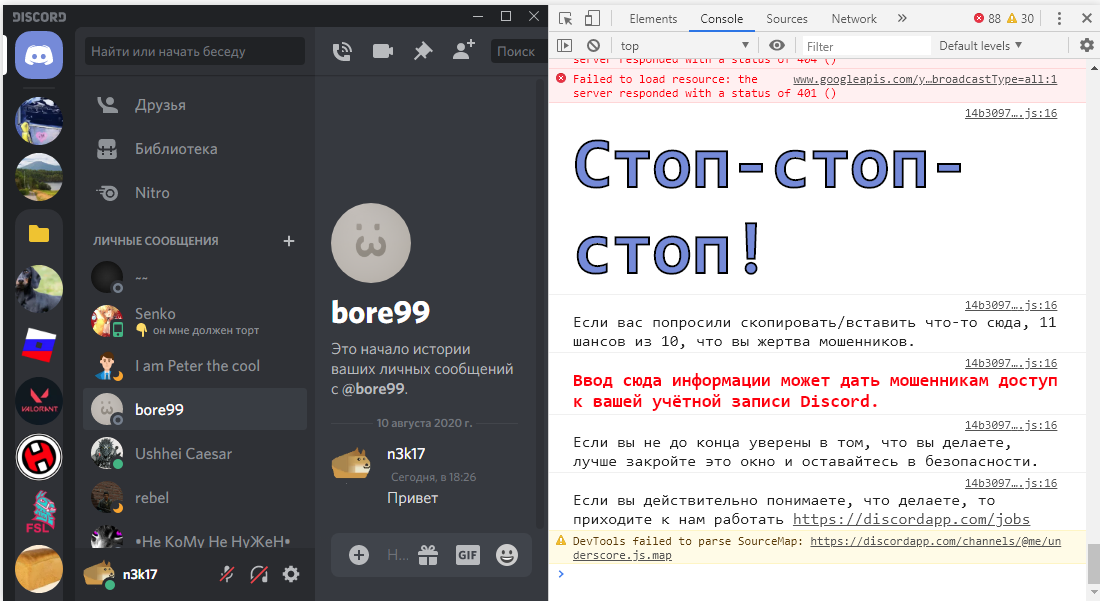The width and height of the screenshot is (1100, 601).
Task: Add friends to this DM
Action: point(464,50)
